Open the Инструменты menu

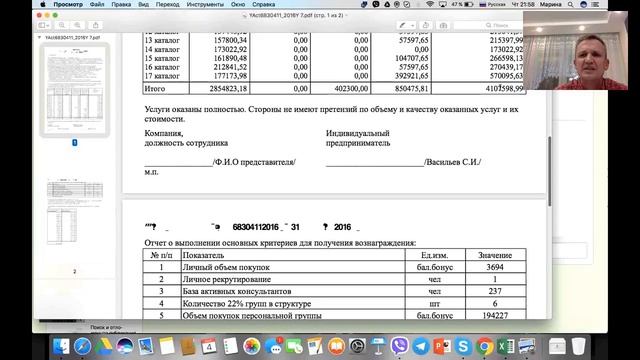tap(205, 4)
